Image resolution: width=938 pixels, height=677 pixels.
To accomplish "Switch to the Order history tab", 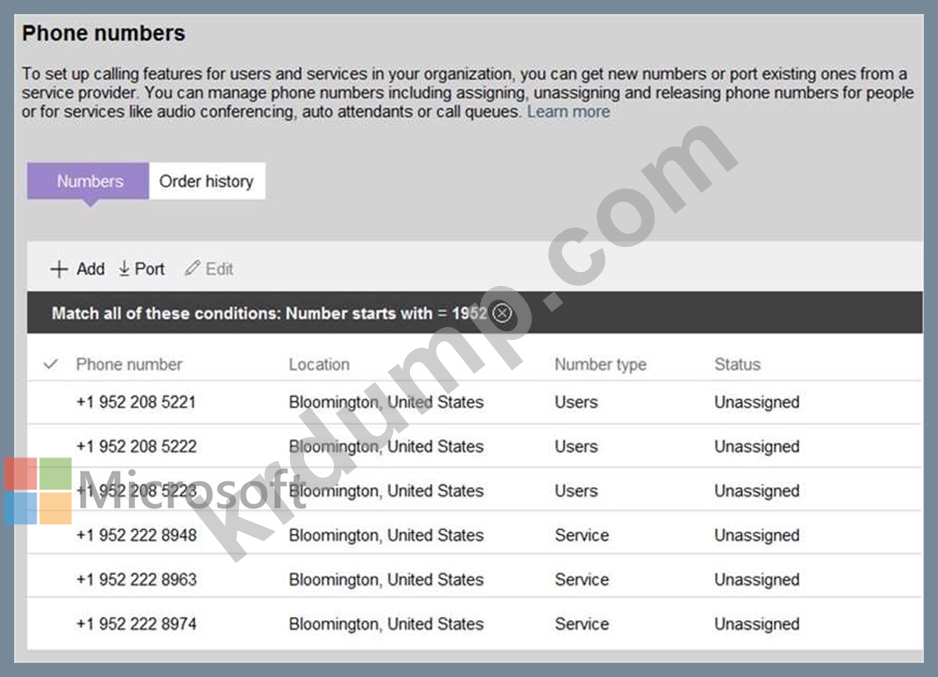I will tap(206, 181).
